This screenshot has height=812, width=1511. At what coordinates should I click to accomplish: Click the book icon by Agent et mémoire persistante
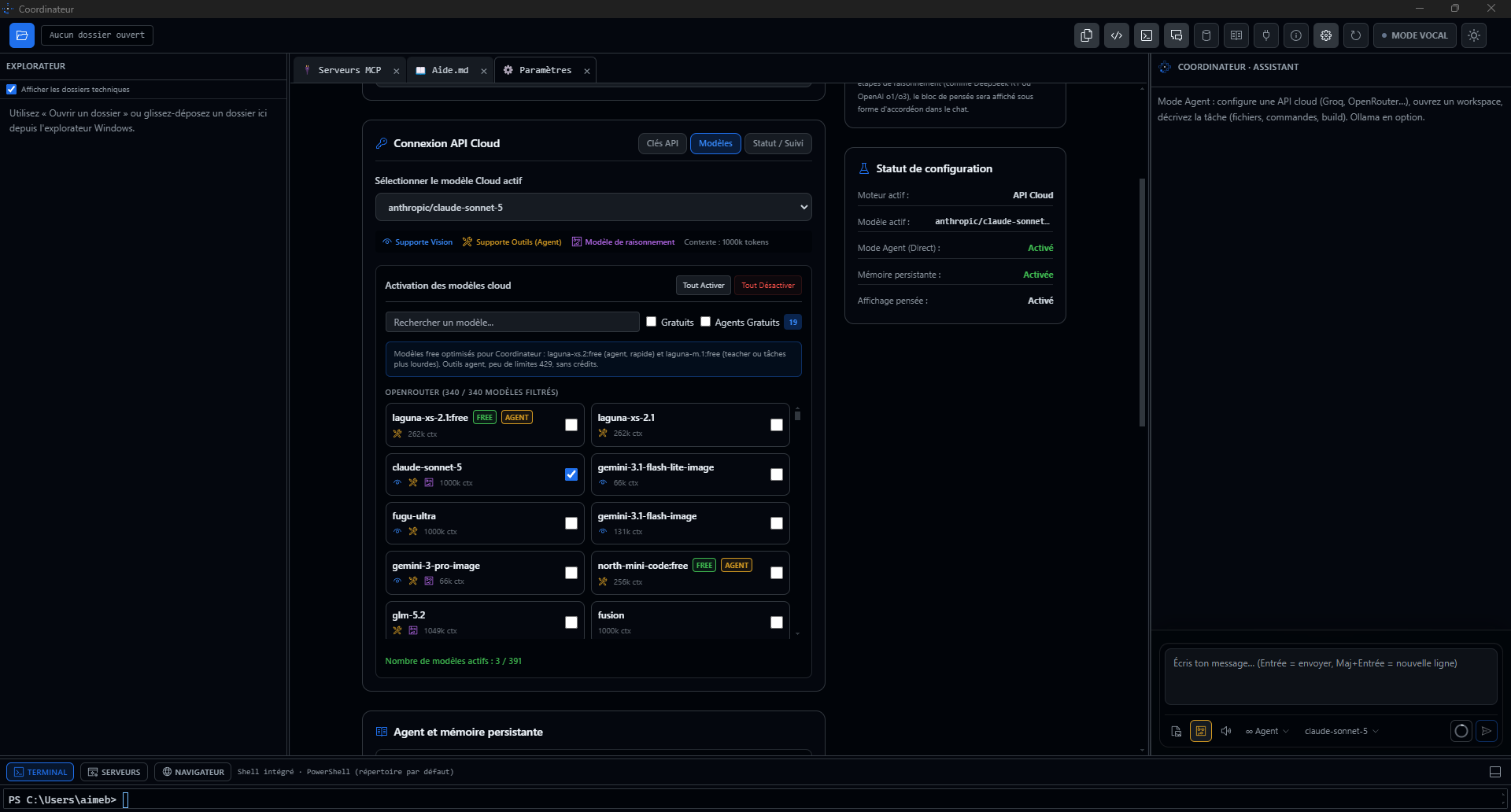pos(382,732)
